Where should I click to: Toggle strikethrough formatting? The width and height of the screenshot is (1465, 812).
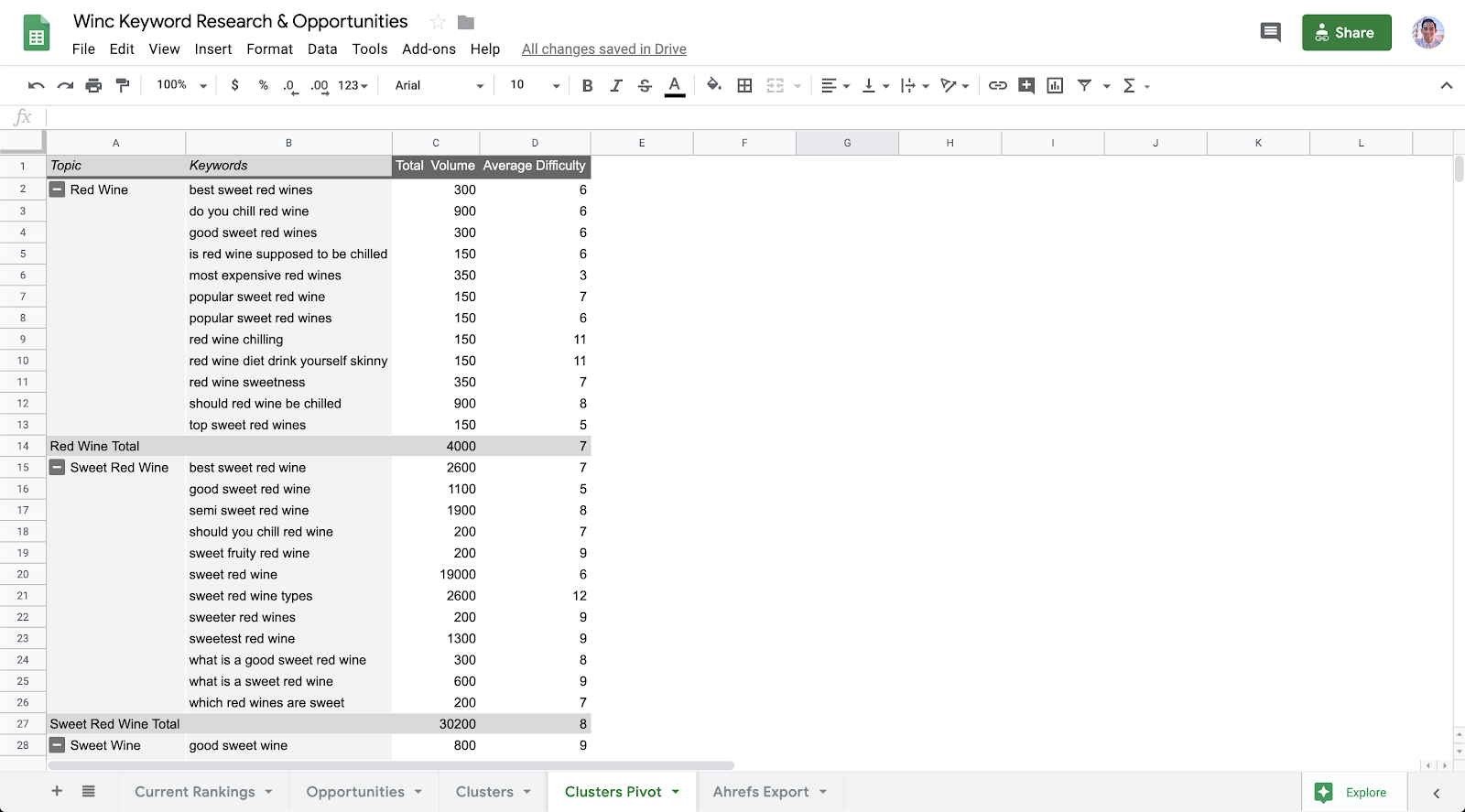pos(645,85)
